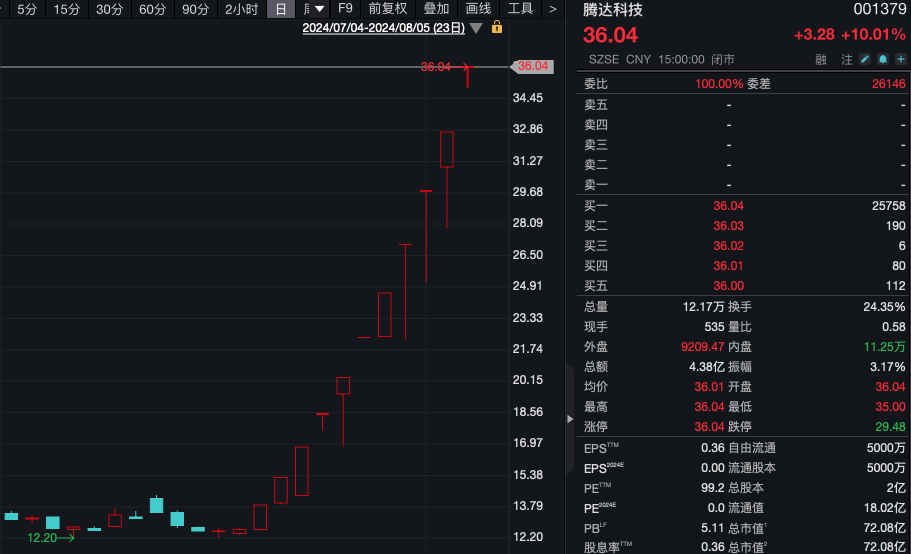This screenshot has width=911, height=554.
Task: Click the 买三 bid price 36.02
Action: click(x=728, y=246)
